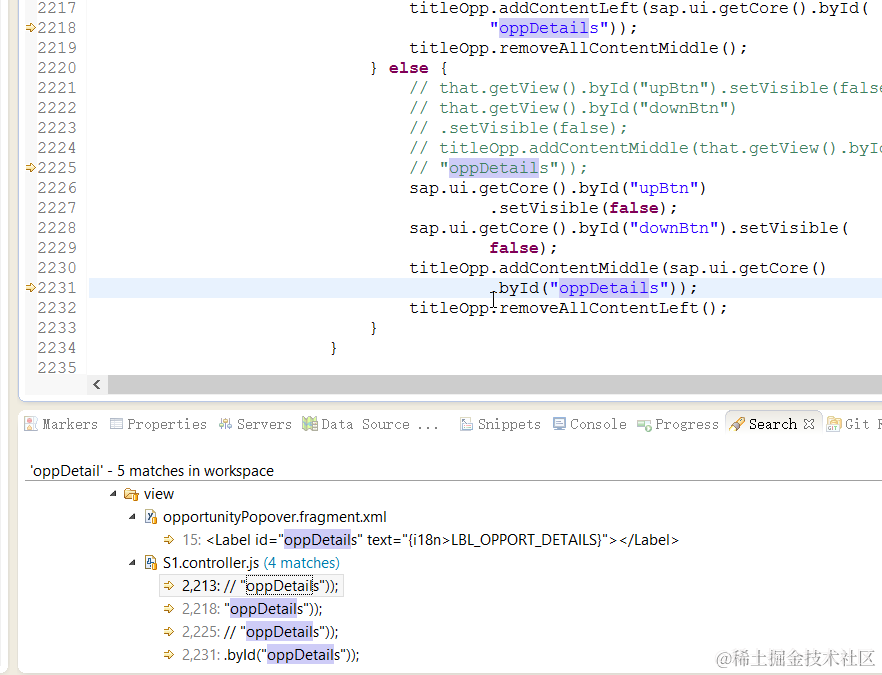
Task: Click the match arrow icon for line 2,213
Action: click(x=169, y=586)
